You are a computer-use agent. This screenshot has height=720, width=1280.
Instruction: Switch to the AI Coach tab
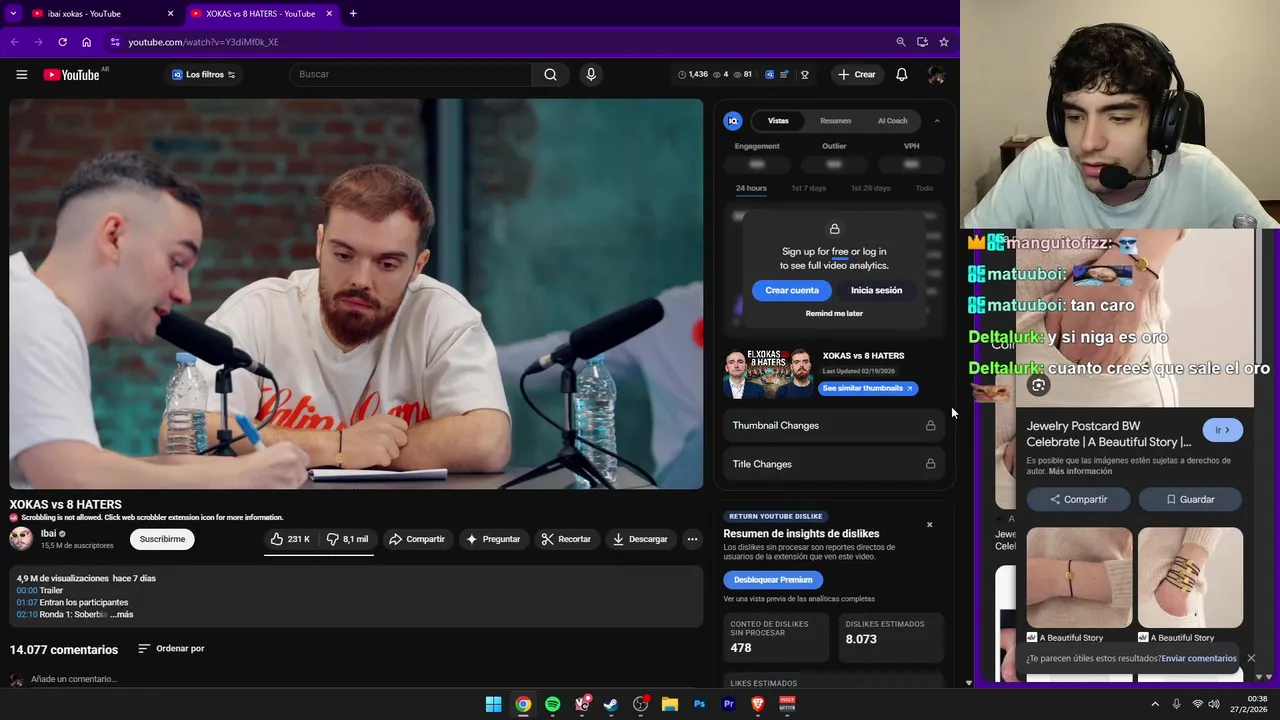[892, 121]
